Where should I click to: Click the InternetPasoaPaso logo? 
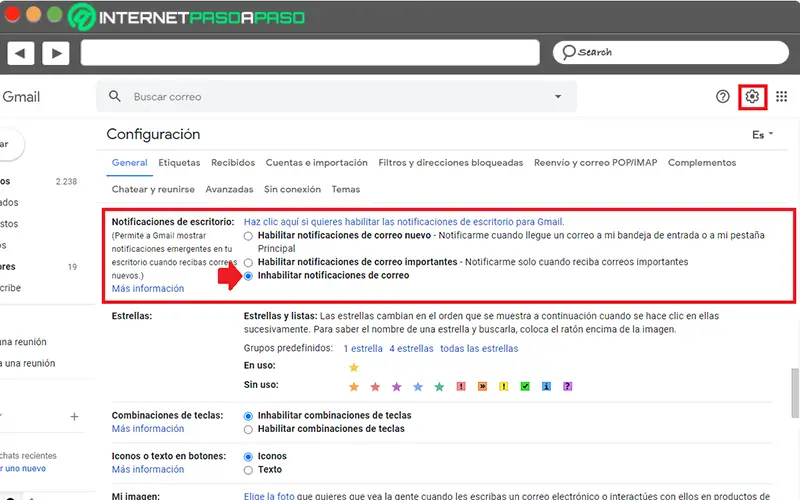tap(187, 17)
